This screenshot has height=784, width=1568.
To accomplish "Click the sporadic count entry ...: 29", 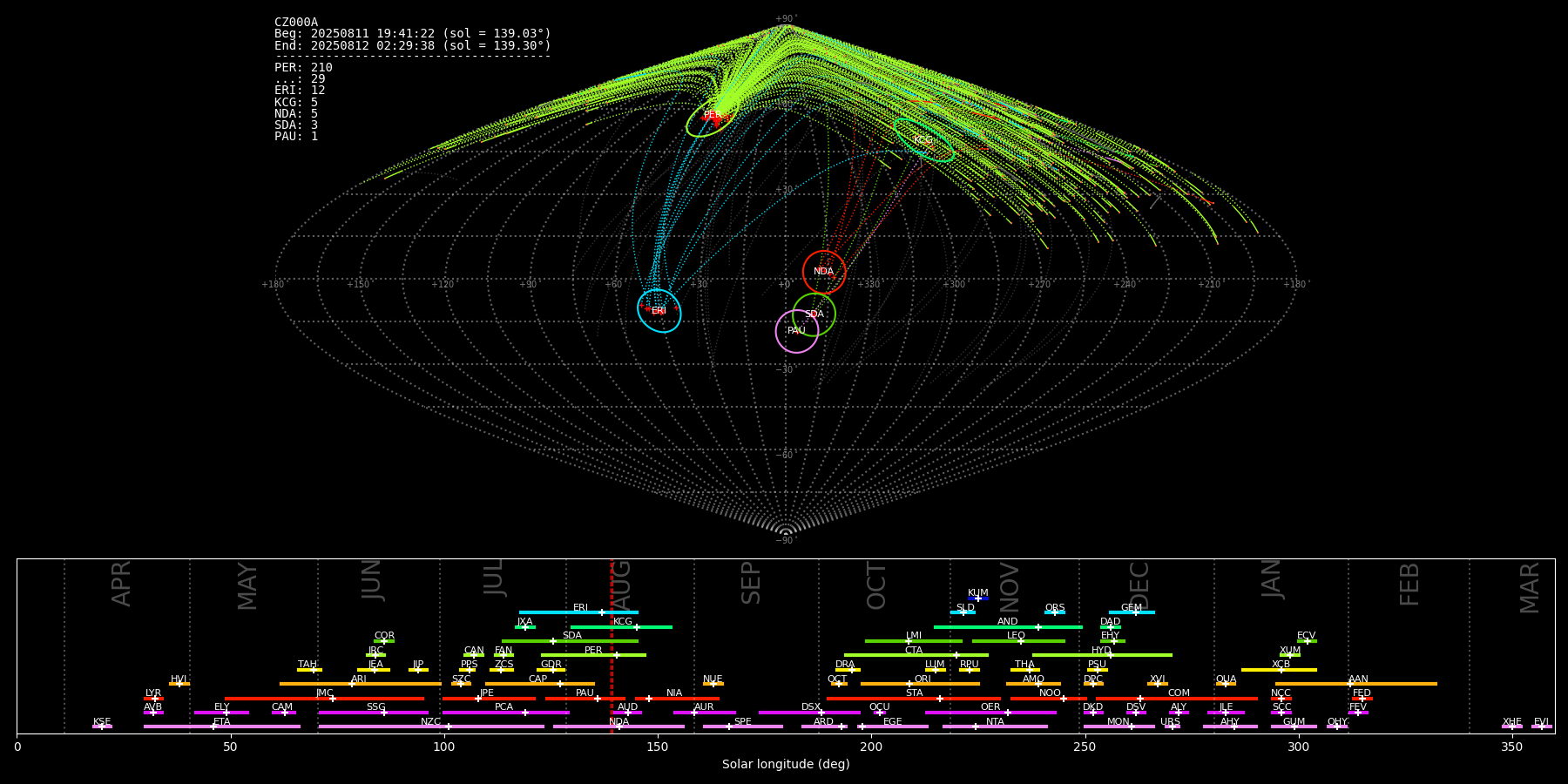I will (300, 79).
